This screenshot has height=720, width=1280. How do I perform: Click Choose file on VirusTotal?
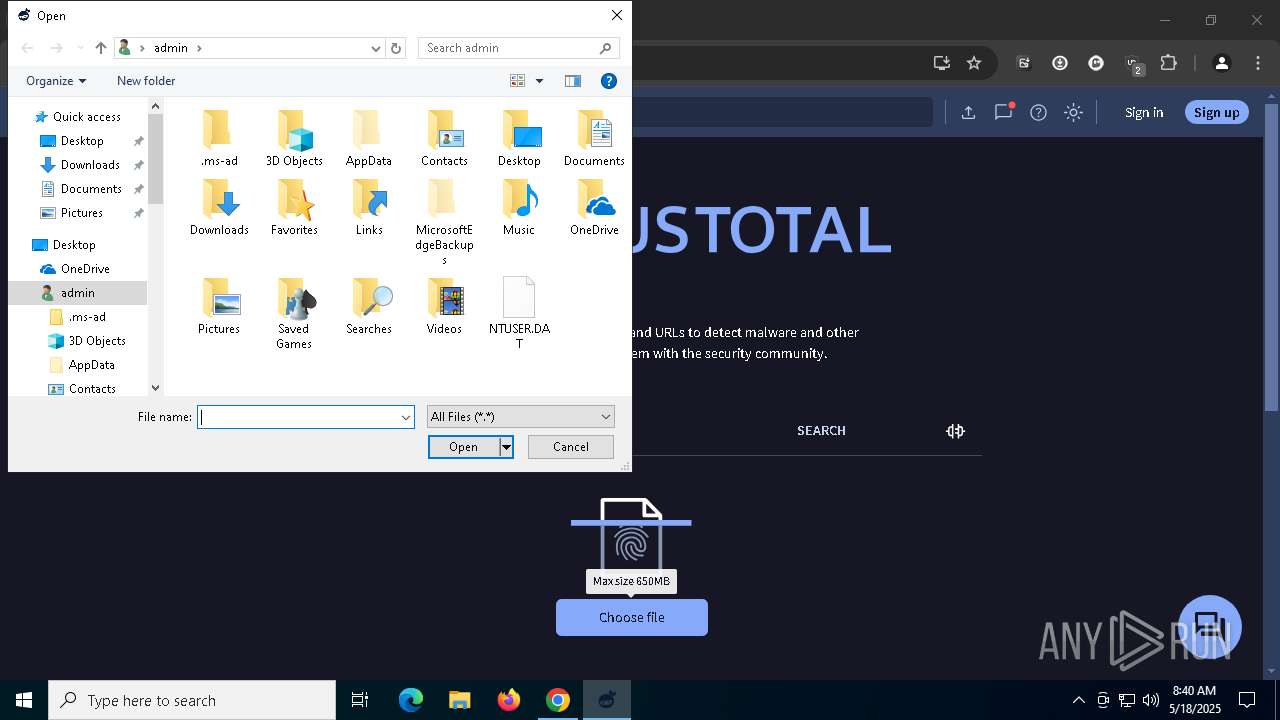point(632,618)
